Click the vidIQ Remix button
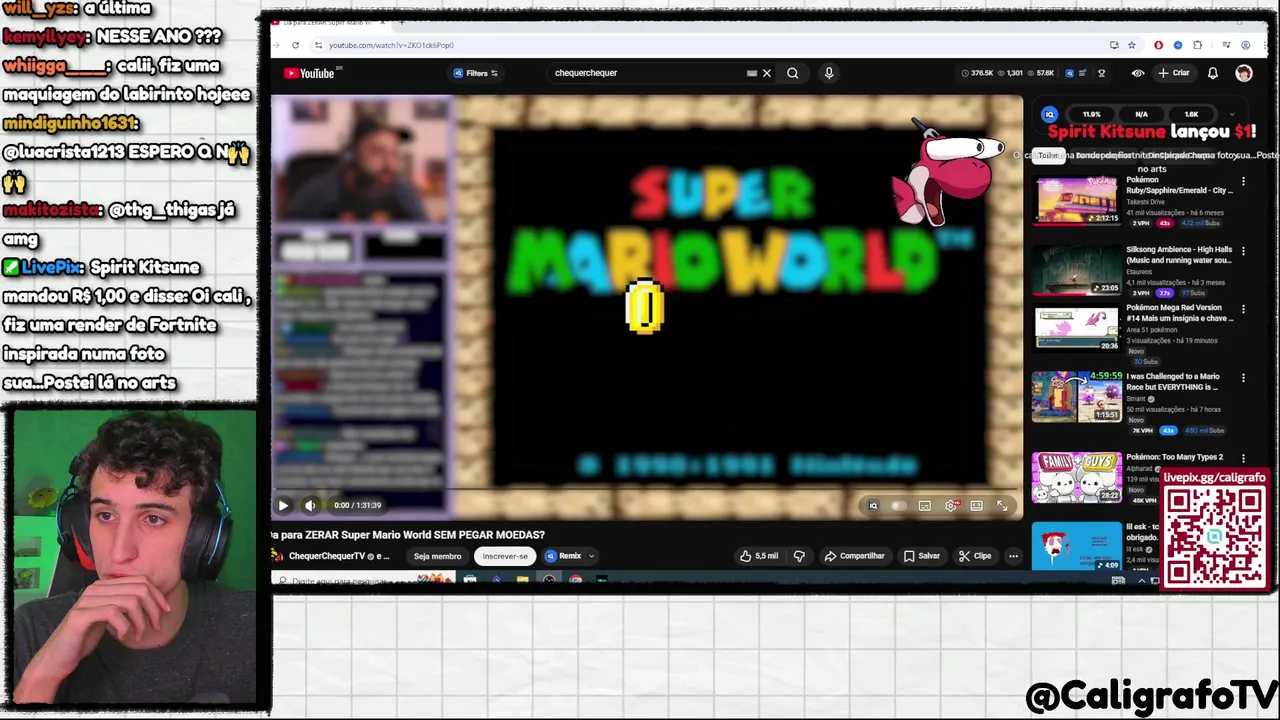Image resolution: width=1280 pixels, height=720 pixels. click(564, 556)
